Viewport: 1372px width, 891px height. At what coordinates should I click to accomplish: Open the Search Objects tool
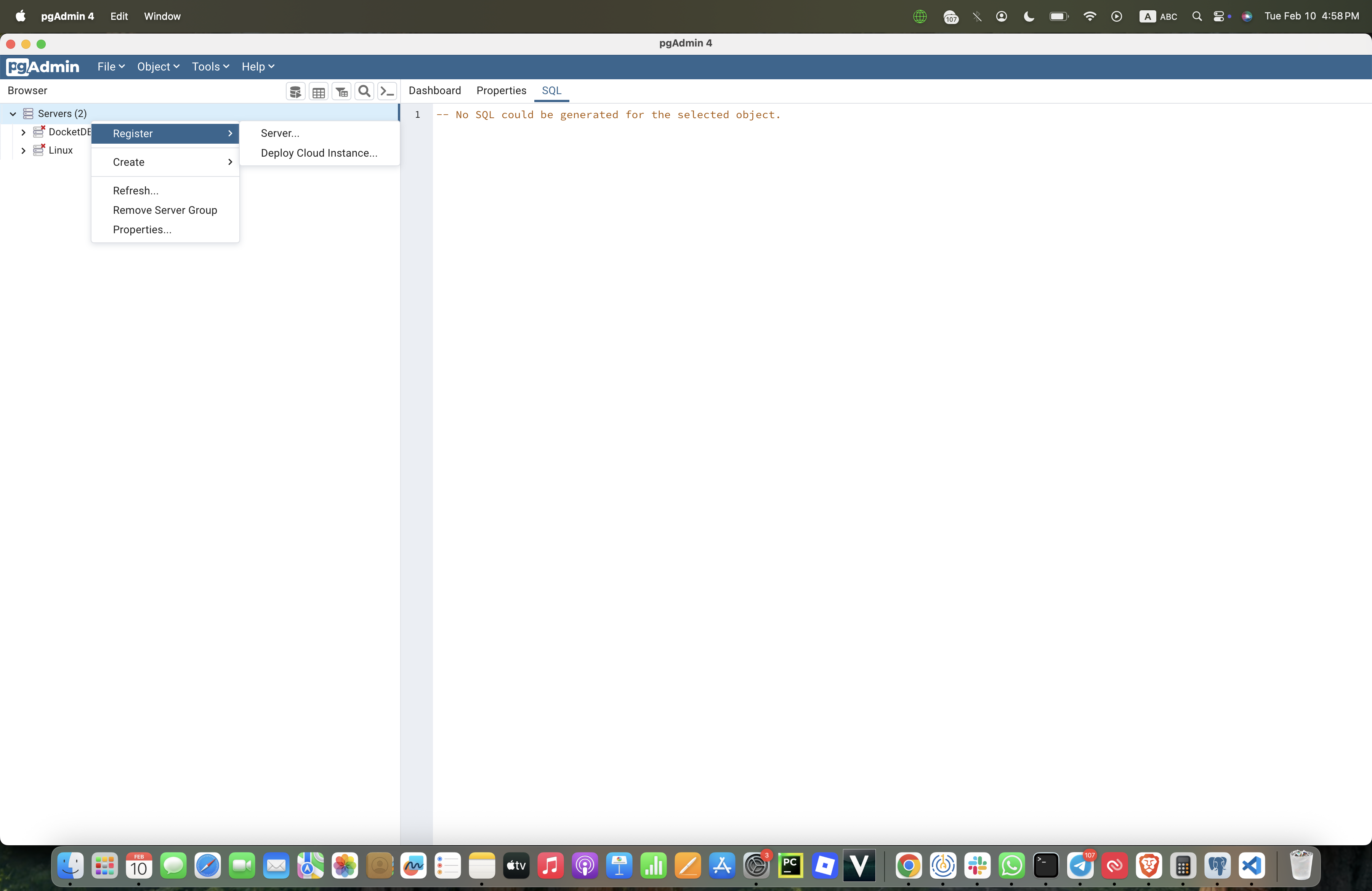(364, 91)
